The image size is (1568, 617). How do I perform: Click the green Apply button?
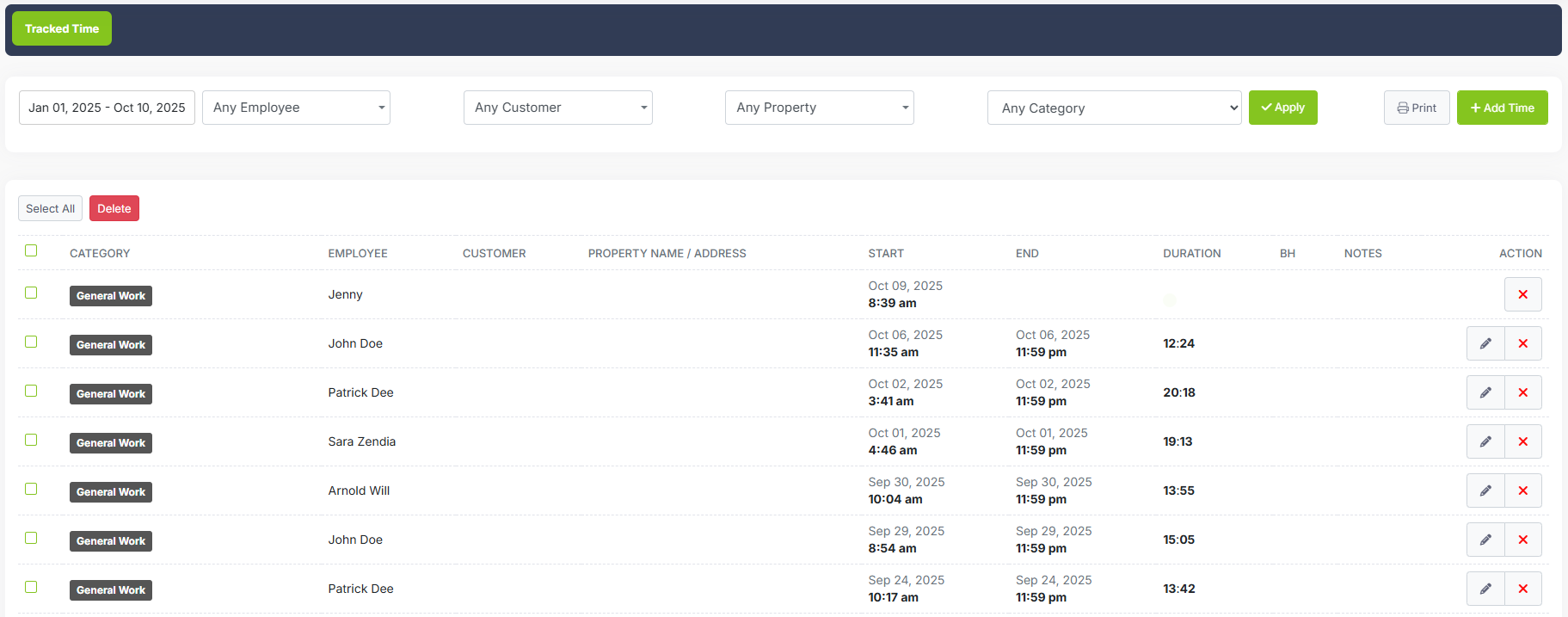point(1282,108)
